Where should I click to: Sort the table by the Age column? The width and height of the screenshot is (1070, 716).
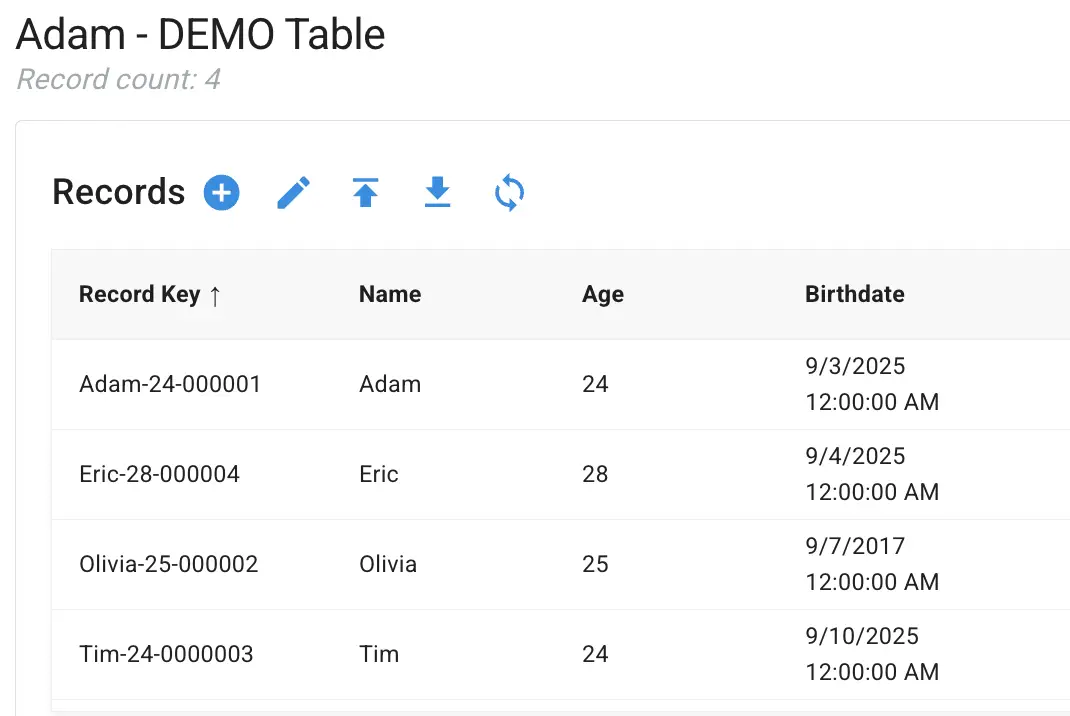[603, 294]
